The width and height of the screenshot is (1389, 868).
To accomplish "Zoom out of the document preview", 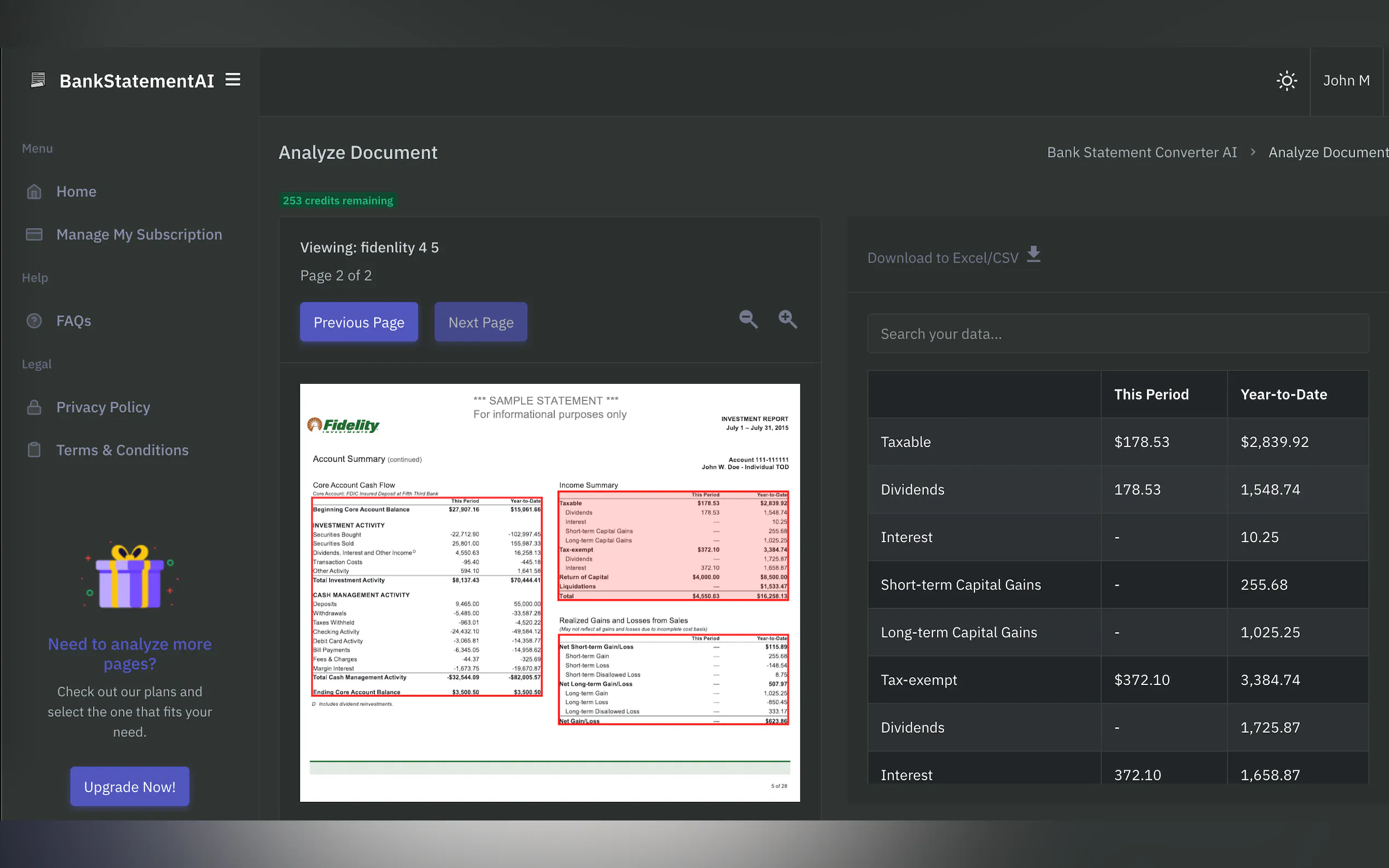I will pos(747,319).
